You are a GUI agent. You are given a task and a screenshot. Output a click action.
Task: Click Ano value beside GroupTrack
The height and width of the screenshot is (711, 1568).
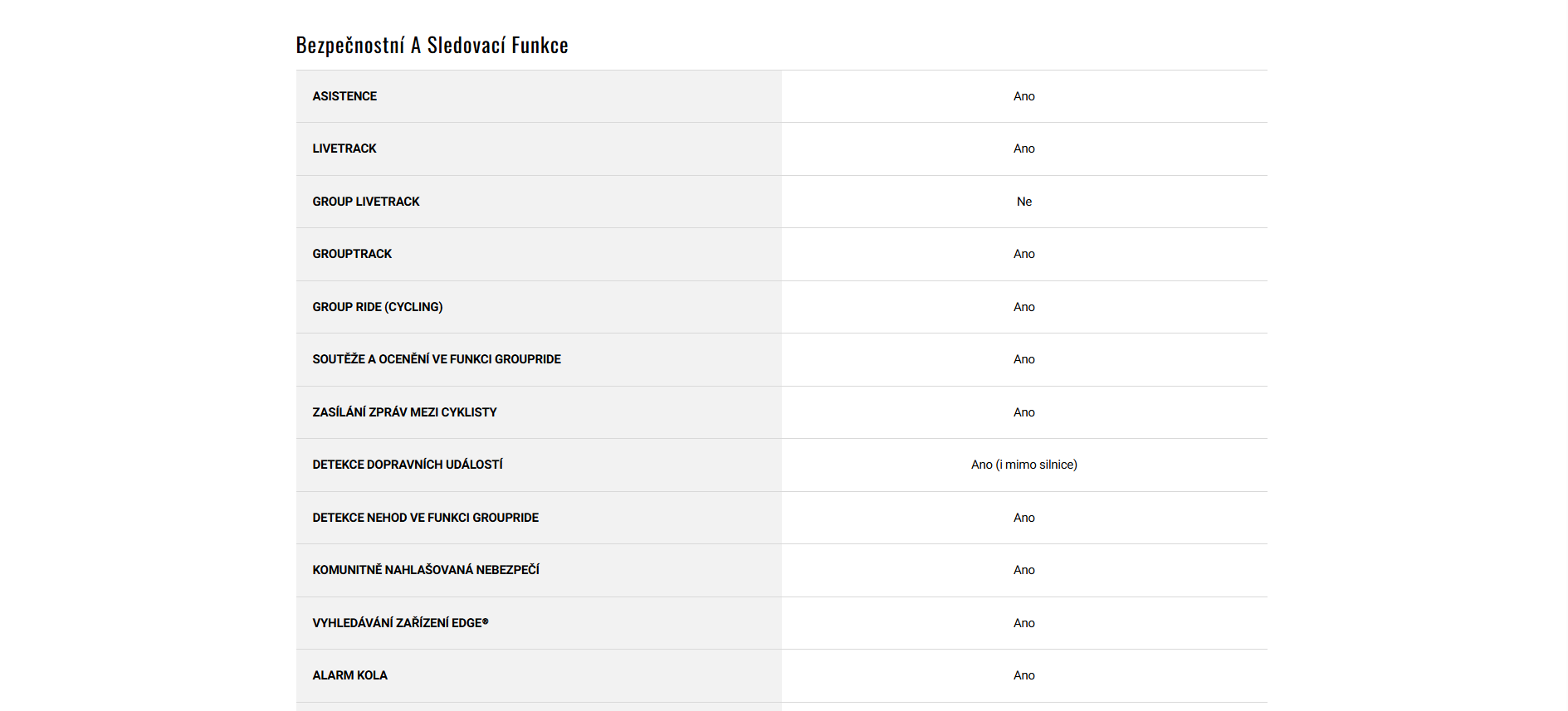[1024, 254]
